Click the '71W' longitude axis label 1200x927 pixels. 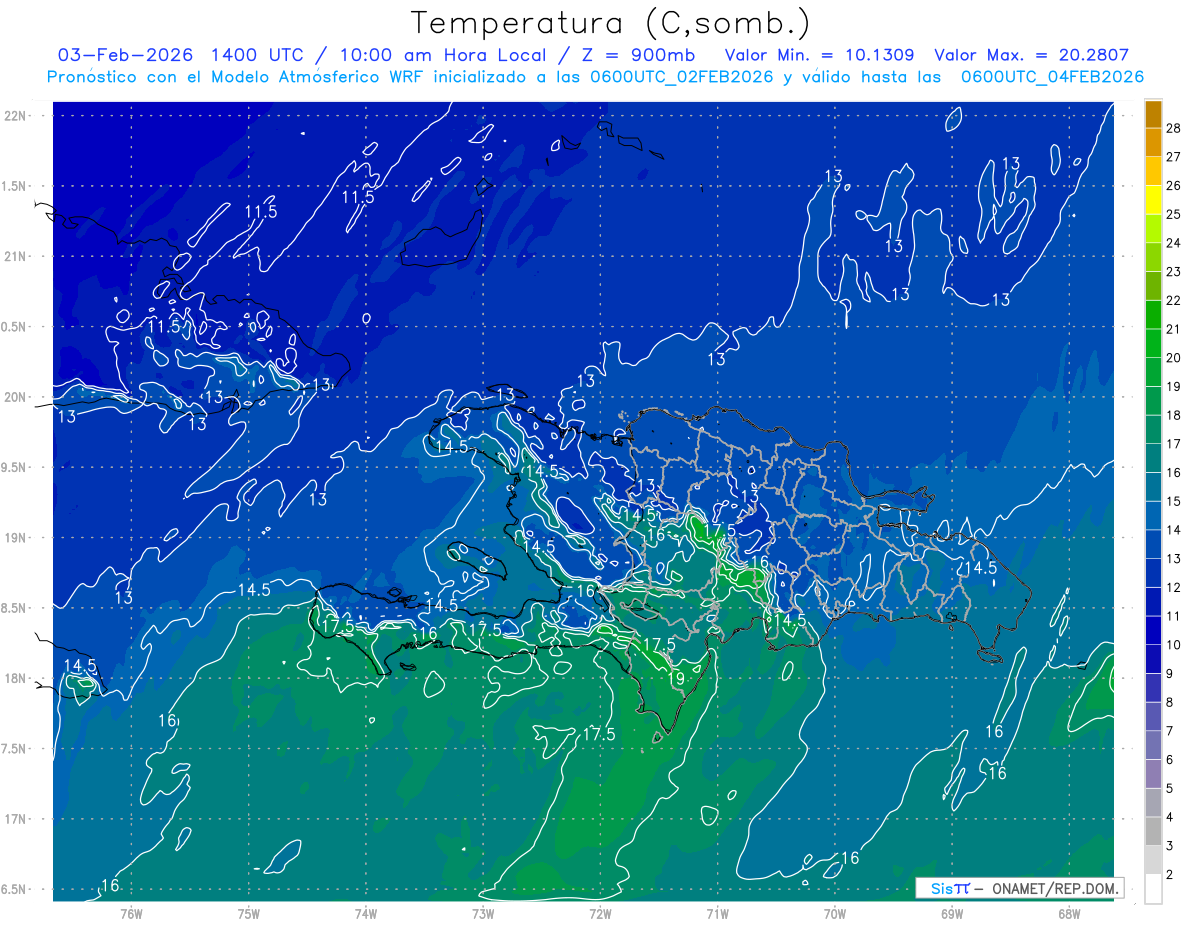pos(717,914)
